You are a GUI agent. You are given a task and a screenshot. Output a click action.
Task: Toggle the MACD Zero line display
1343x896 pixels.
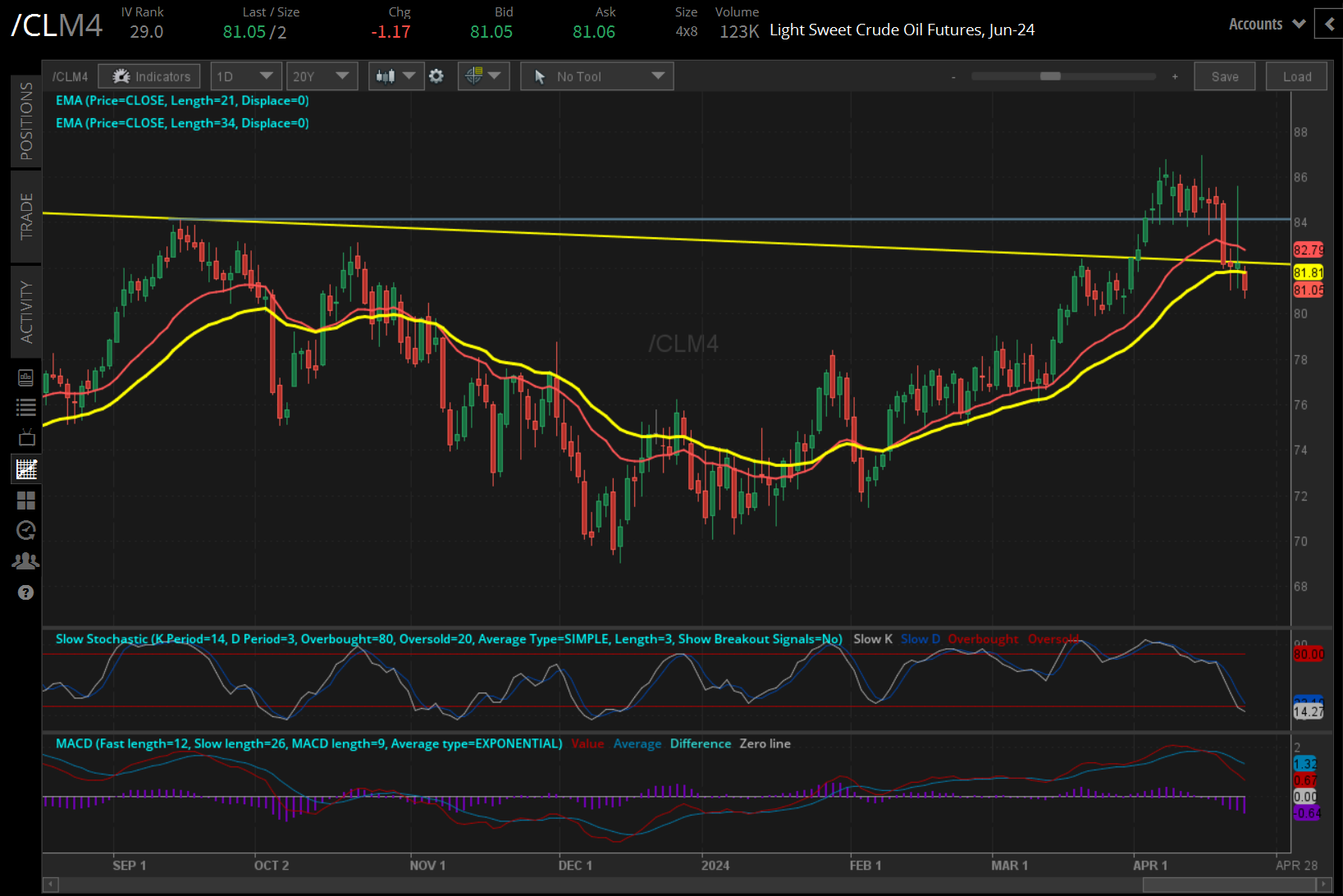[x=765, y=743]
